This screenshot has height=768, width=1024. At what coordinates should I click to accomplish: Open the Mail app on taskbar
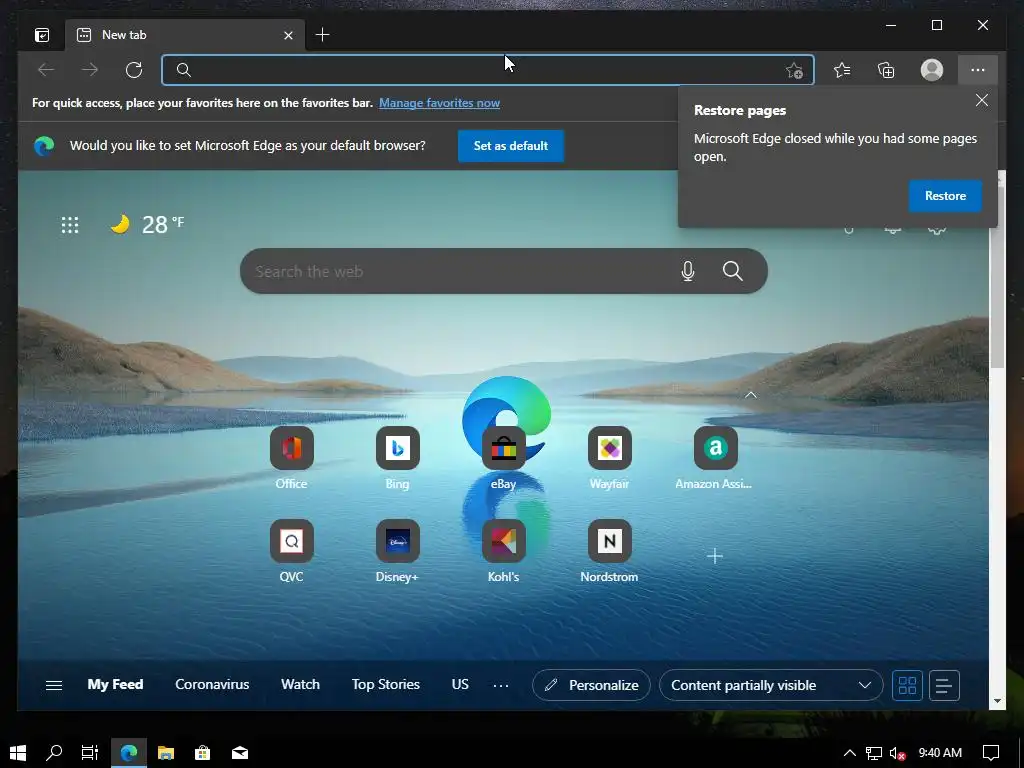pyautogui.click(x=240, y=753)
